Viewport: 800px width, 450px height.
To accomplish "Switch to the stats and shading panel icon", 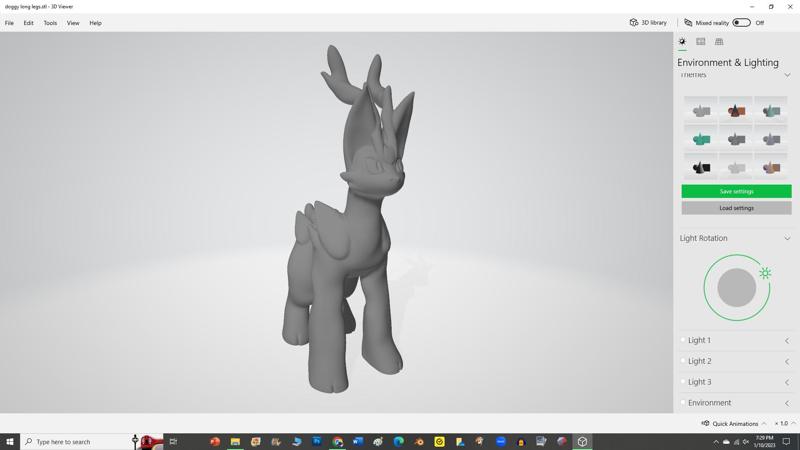I will coord(701,42).
